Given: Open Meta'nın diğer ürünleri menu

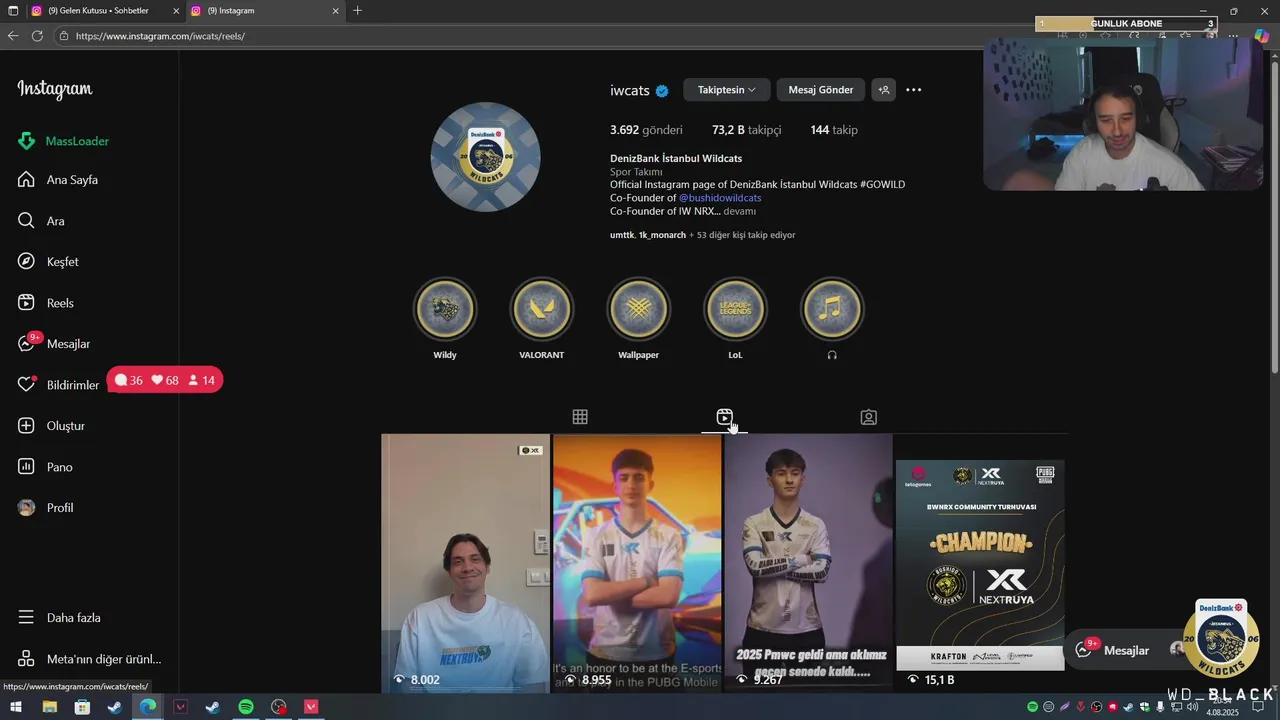Looking at the screenshot, I should coord(89,659).
